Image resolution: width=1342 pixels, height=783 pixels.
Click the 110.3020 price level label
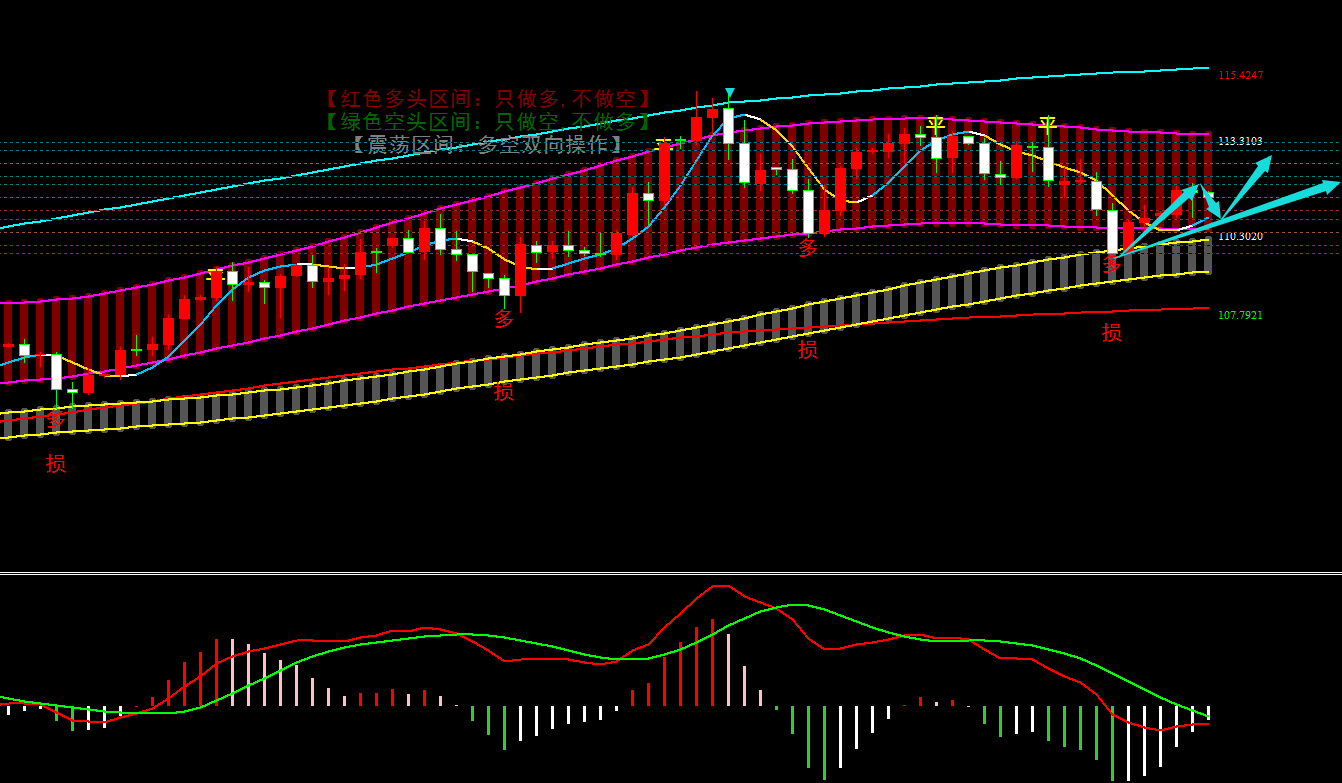tap(1240, 236)
